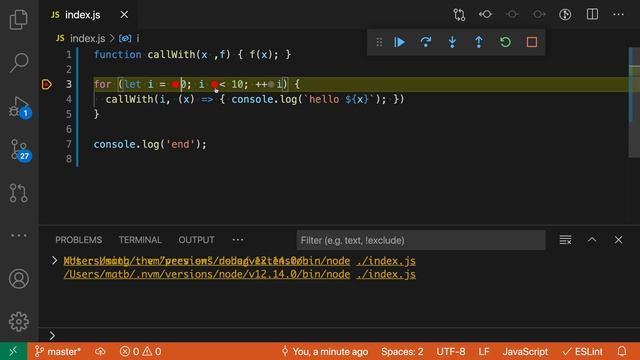Close the bottom panel
This screenshot has height=360, width=640.
[x=618, y=240]
